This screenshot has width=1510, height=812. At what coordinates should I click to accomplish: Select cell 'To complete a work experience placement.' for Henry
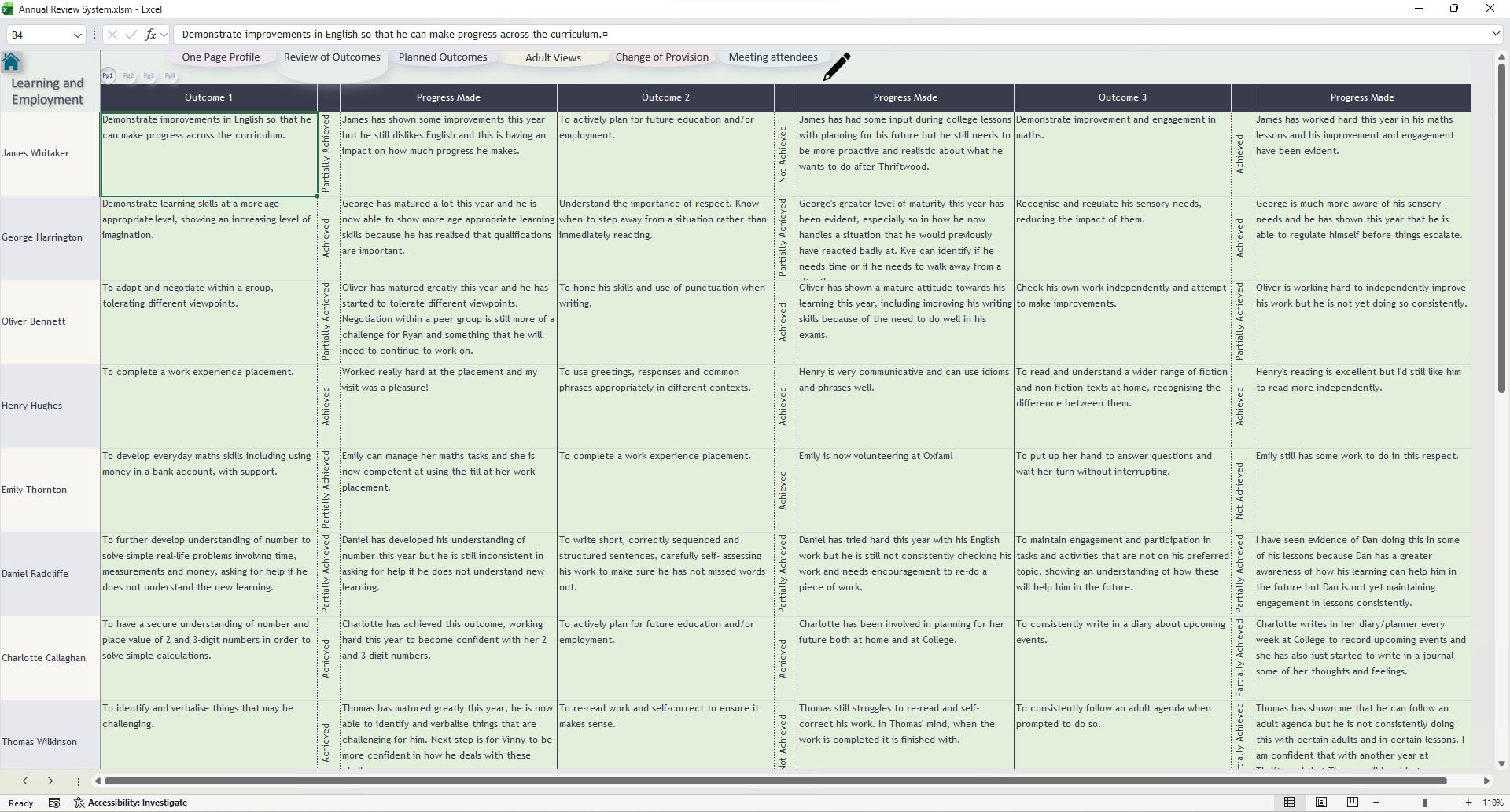[208, 406]
